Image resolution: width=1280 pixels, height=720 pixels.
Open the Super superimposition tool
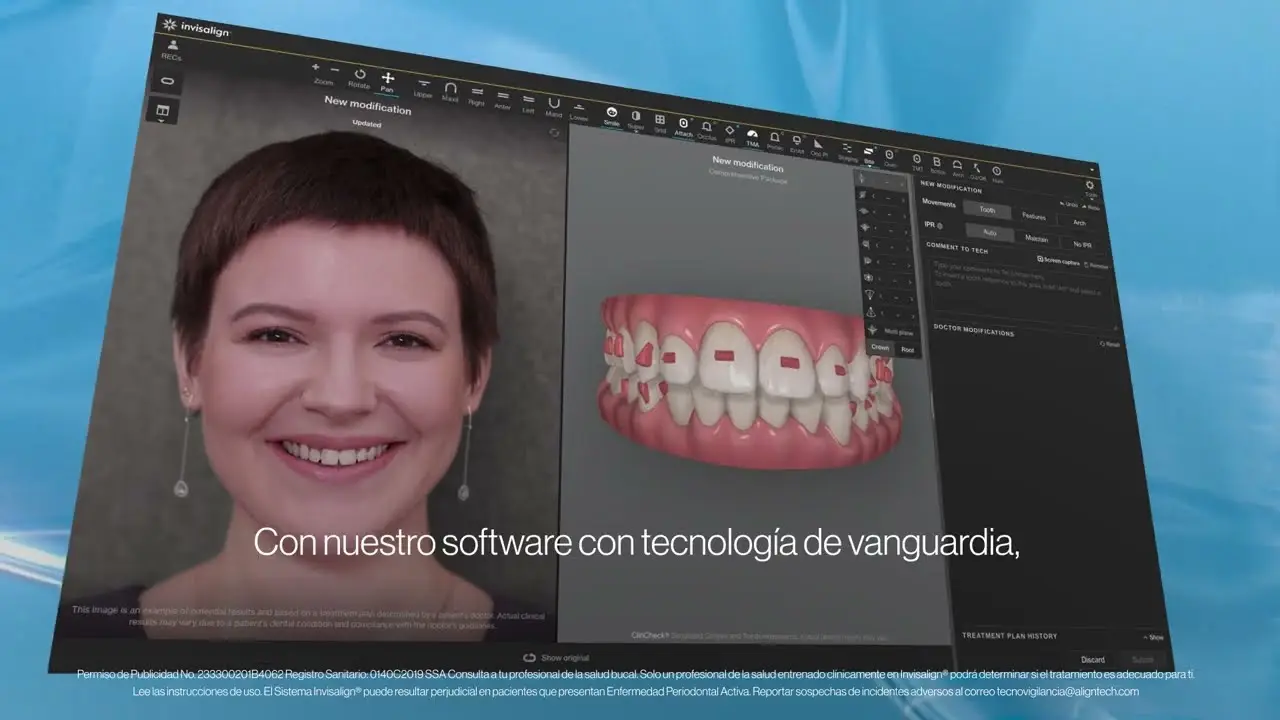[635, 121]
